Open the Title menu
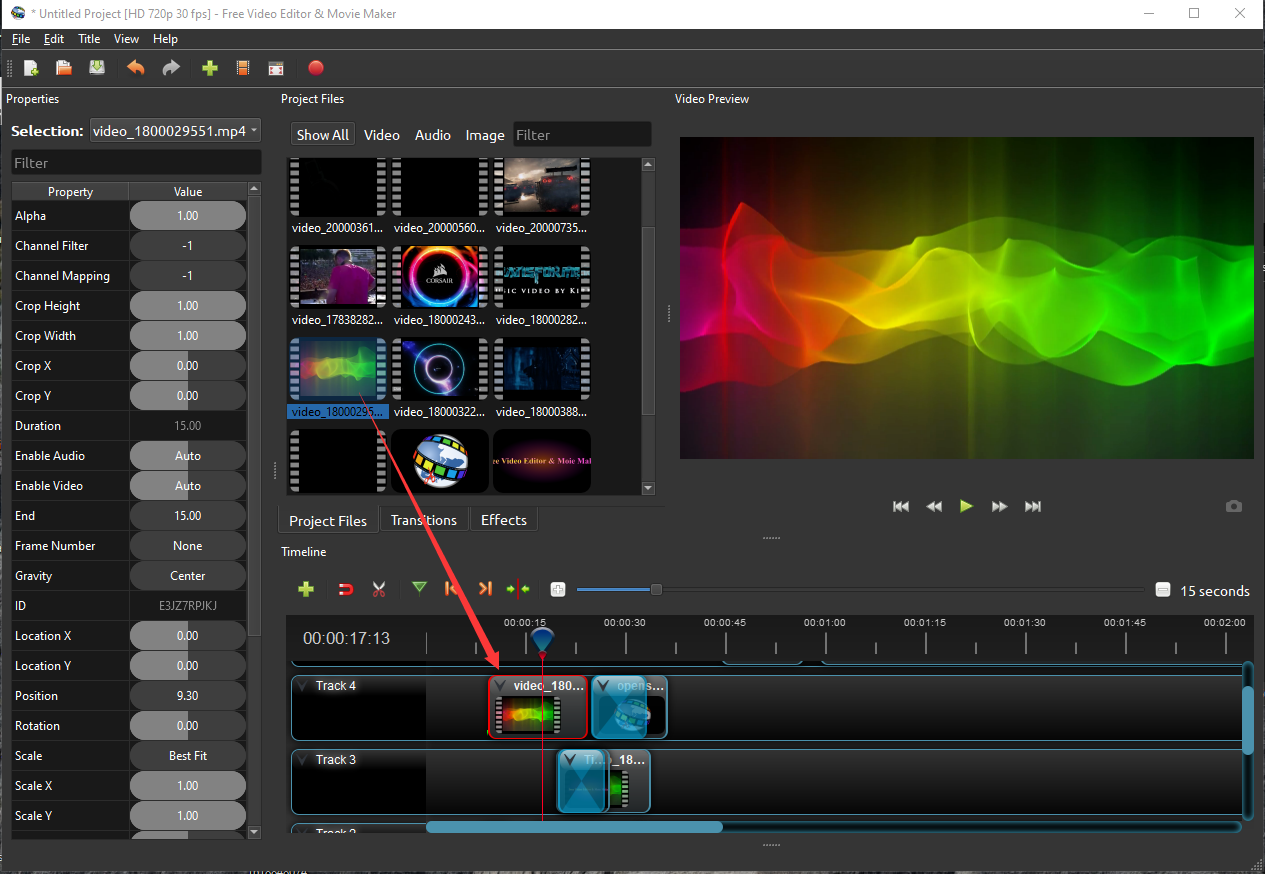Image resolution: width=1265 pixels, height=874 pixels. click(x=89, y=39)
